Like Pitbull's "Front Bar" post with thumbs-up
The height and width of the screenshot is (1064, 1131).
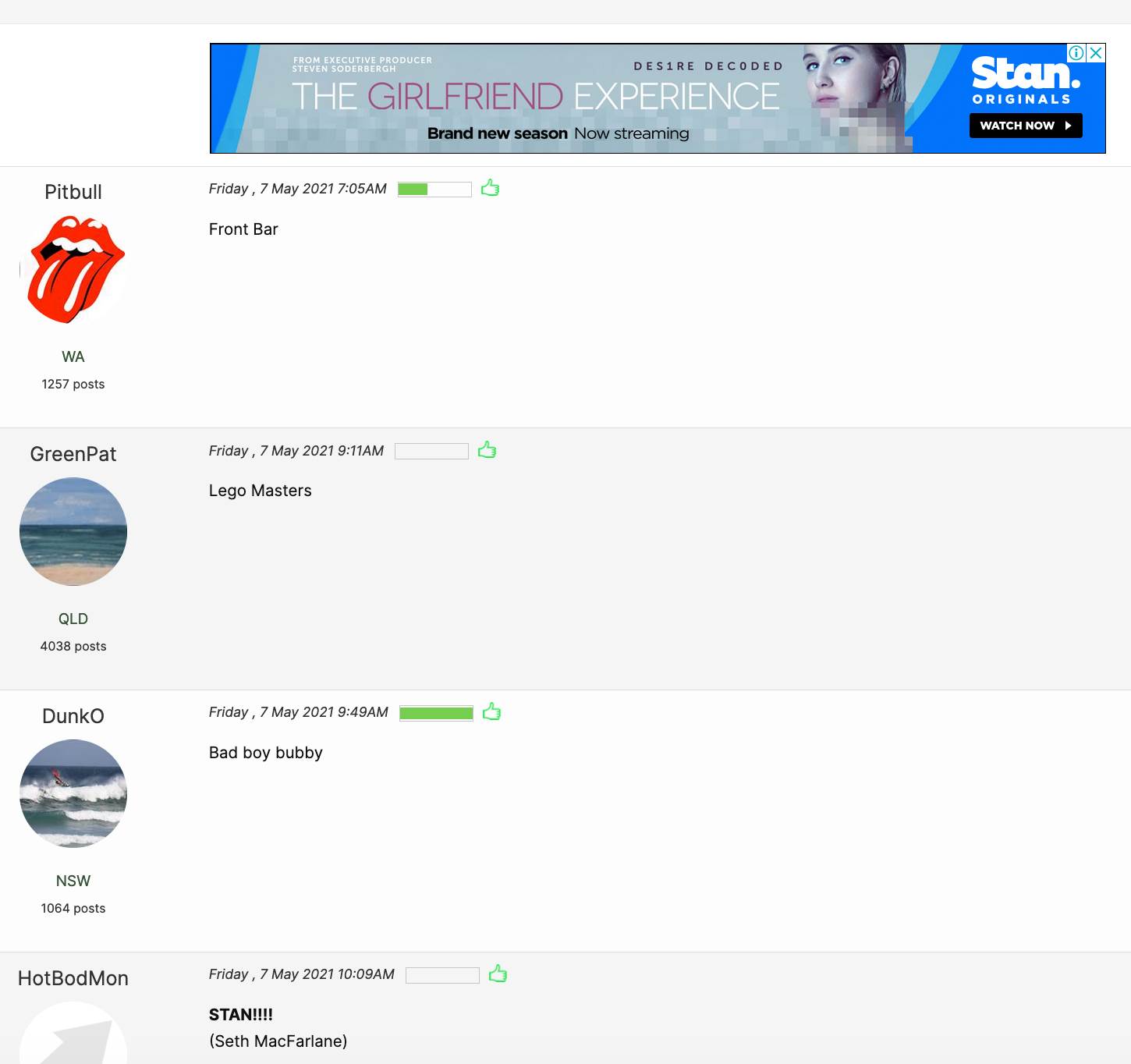pyautogui.click(x=490, y=188)
